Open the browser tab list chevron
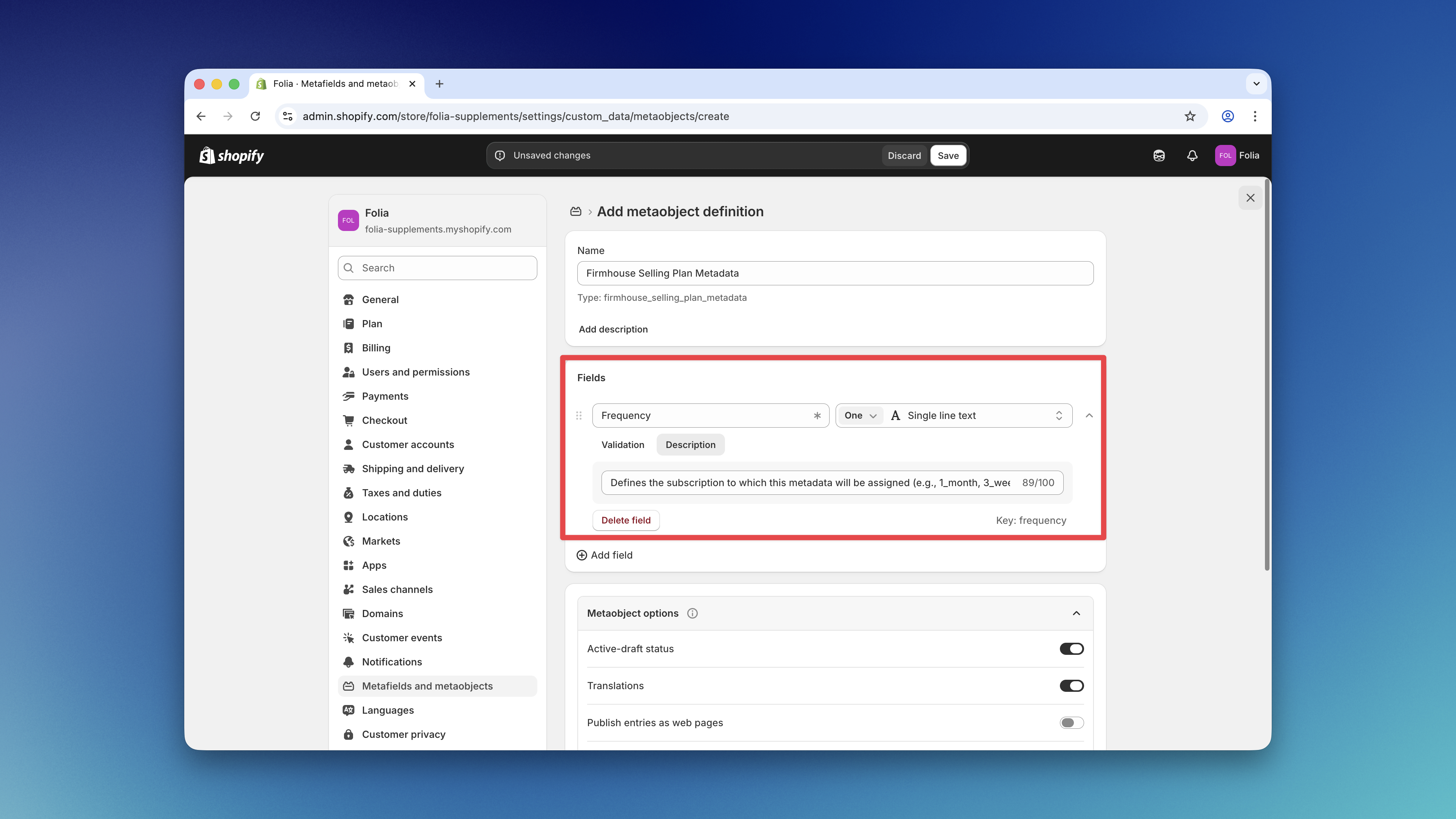Image resolution: width=1456 pixels, height=819 pixels. 1257,83
